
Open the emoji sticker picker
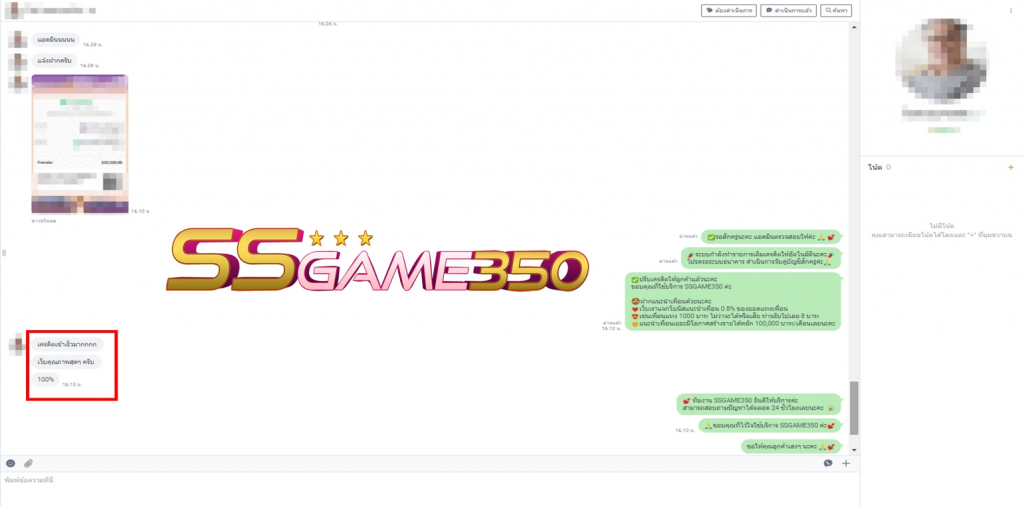10,464
